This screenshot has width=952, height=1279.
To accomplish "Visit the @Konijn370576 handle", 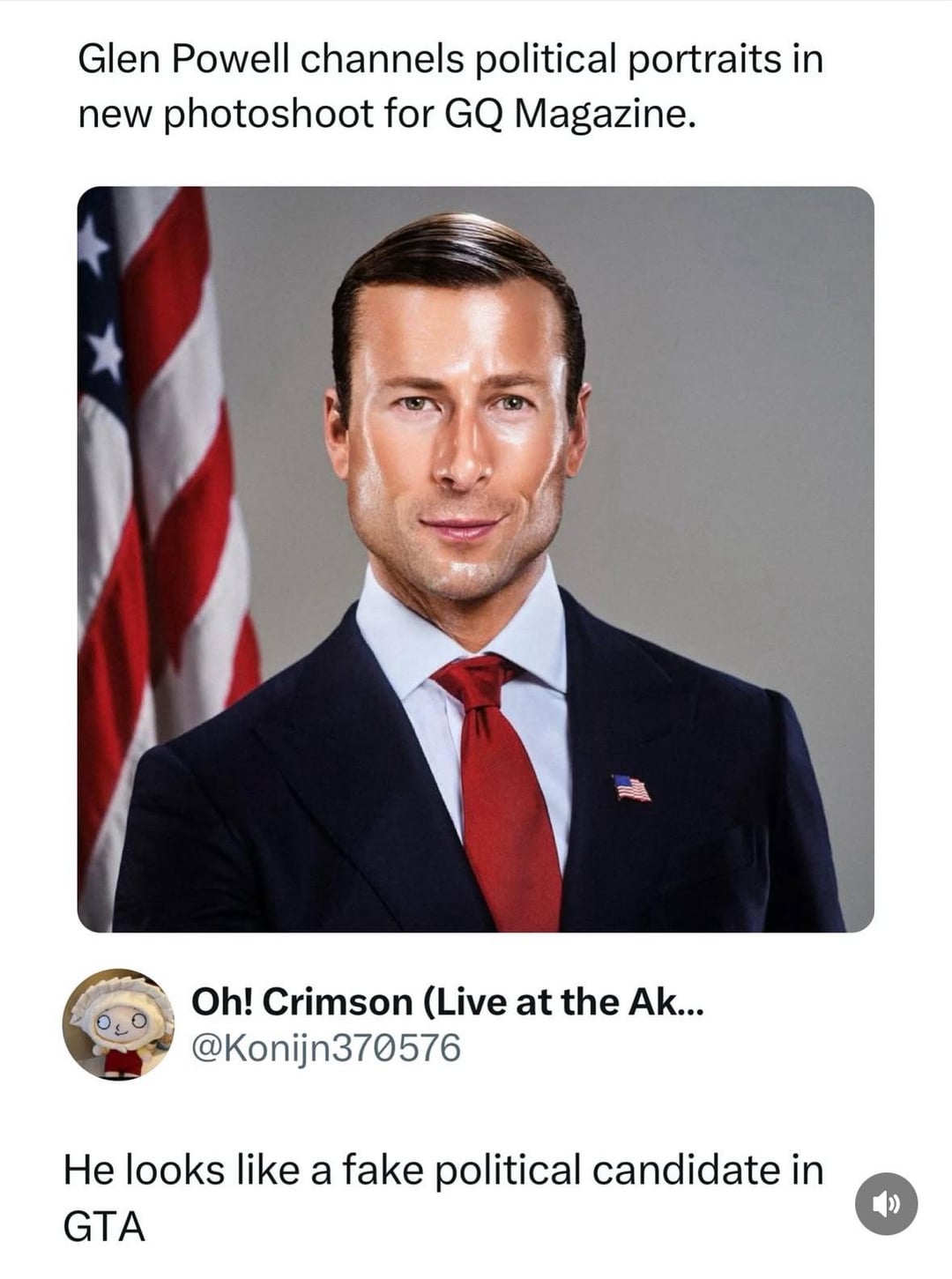I will pyautogui.click(x=326, y=1048).
